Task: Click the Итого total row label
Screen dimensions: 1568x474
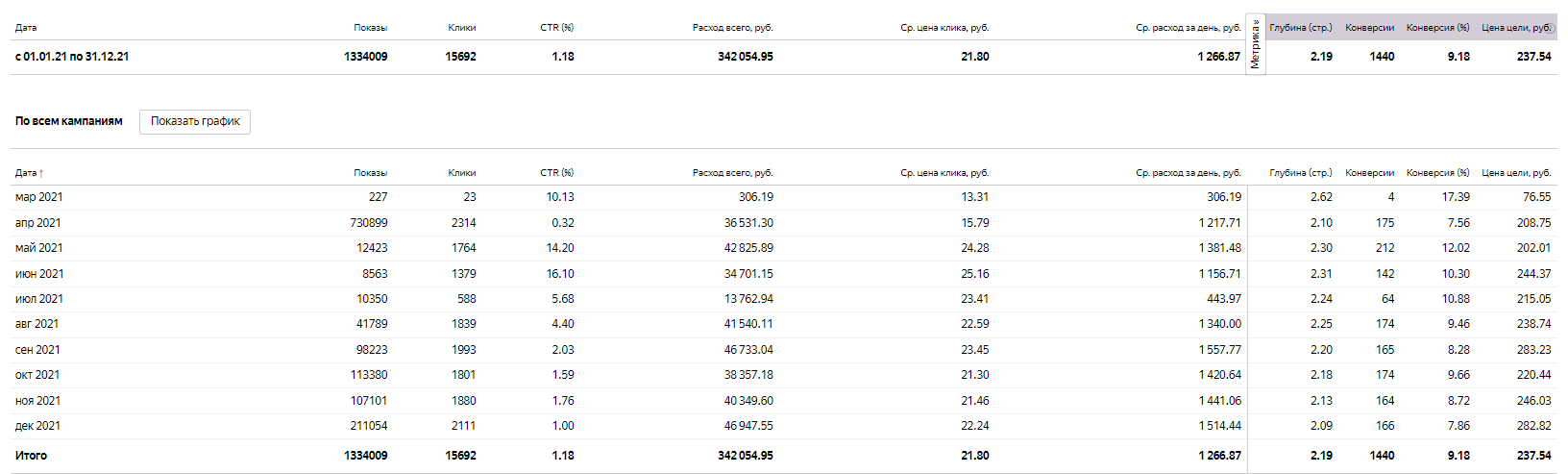Action: [x=31, y=456]
